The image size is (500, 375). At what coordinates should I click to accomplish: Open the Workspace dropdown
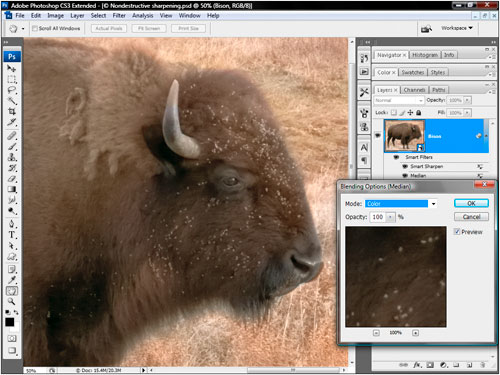tap(457, 28)
